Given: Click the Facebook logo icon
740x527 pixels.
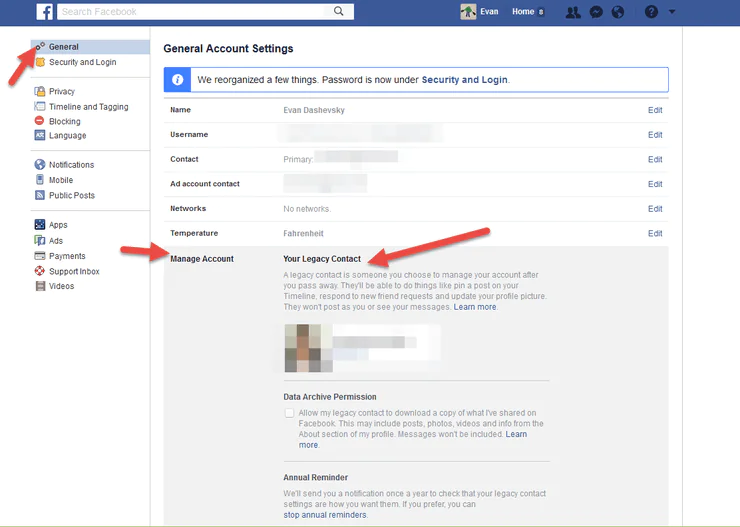Looking at the screenshot, I should click(x=44, y=12).
